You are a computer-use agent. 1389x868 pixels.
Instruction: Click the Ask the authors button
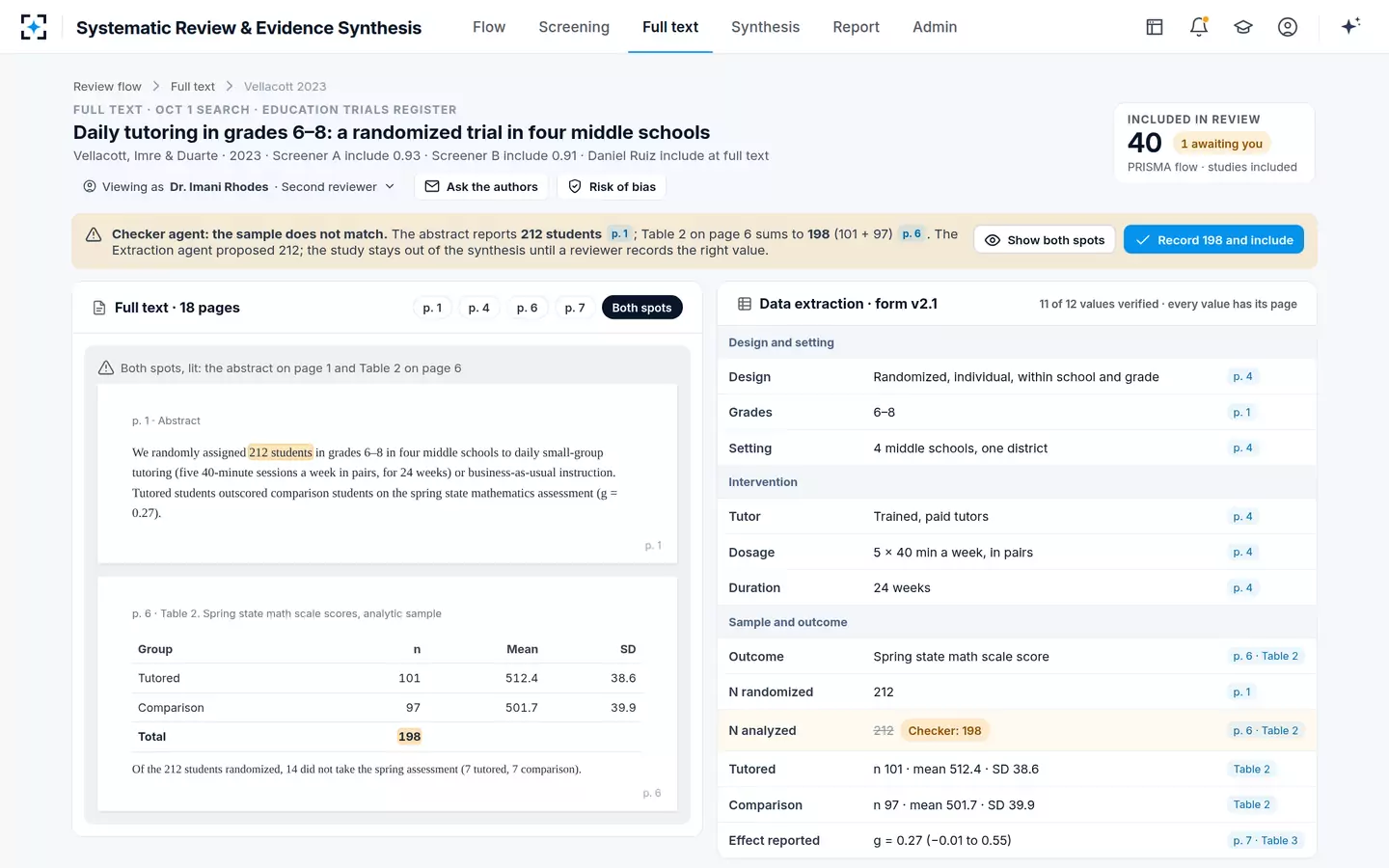pos(481,187)
